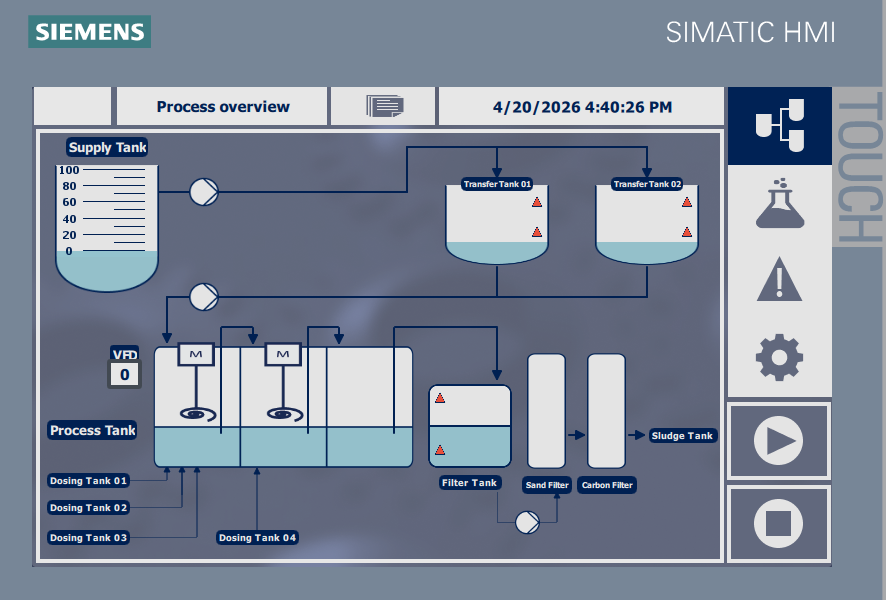The height and width of the screenshot is (600, 886).
Task: Click the first agitator spiral impeller
Action: (198, 415)
